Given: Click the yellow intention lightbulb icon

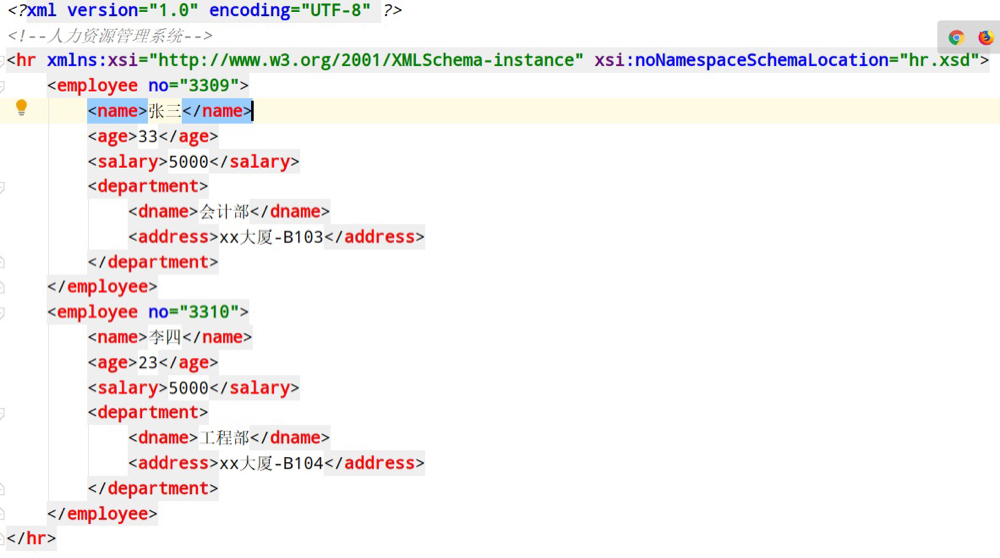Looking at the screenshot, I should coord(21,108).
